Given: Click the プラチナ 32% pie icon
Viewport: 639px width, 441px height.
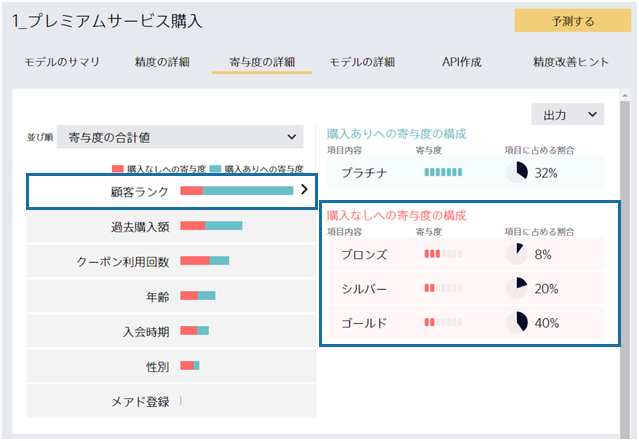Looking at the screenshot, I should [x=517, y=172].
